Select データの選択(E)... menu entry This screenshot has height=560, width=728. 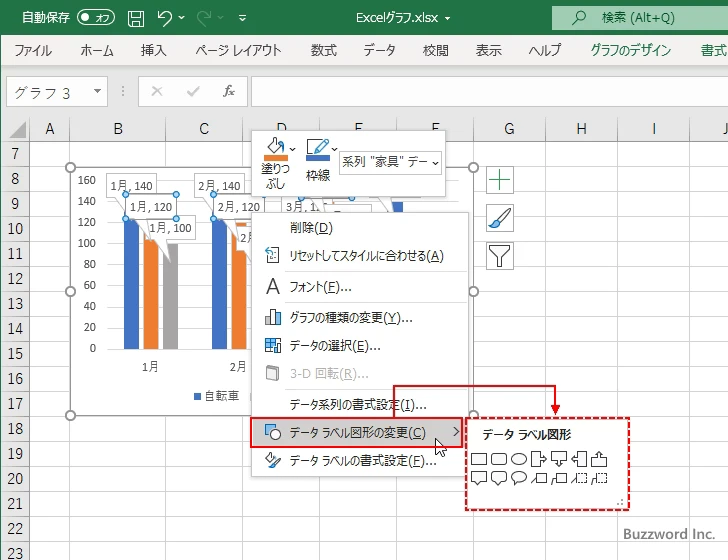(x=359, y=345)
